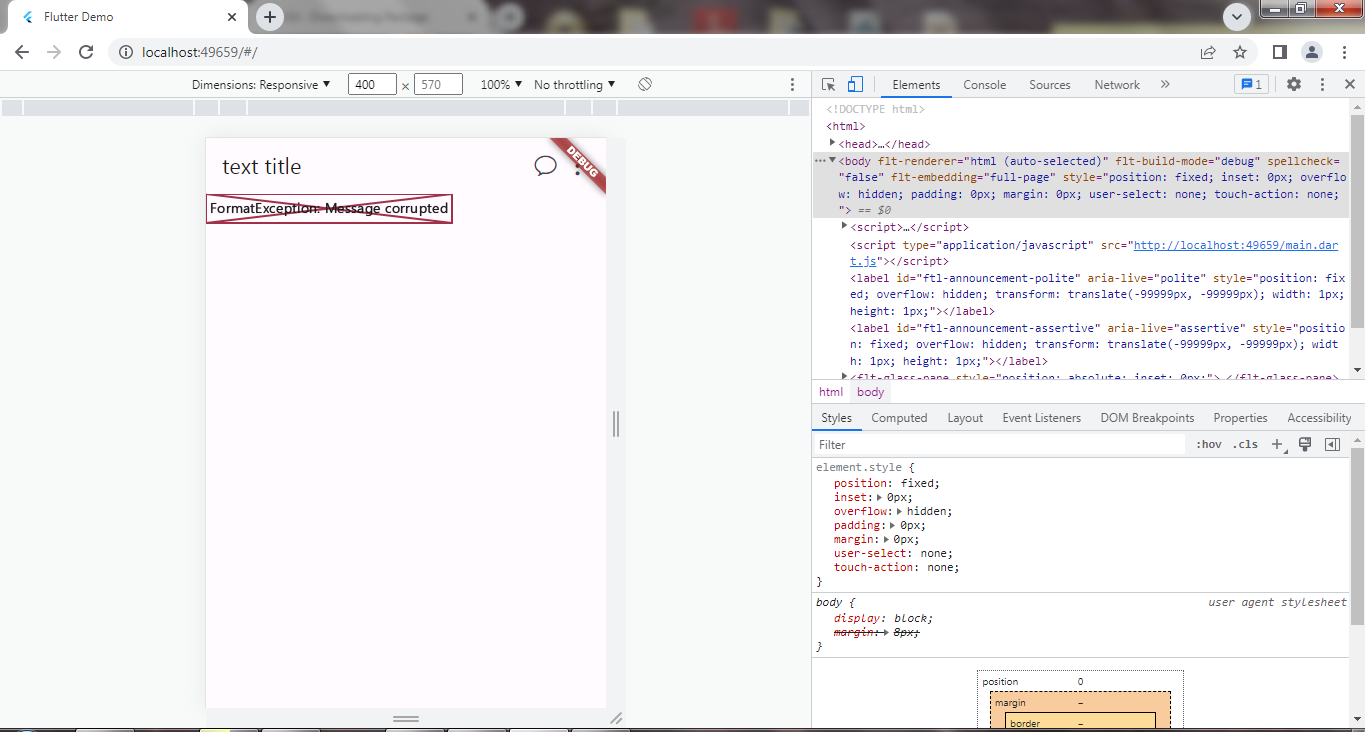
Task: Open the Computed pane tab
Action: coord(899,418)
